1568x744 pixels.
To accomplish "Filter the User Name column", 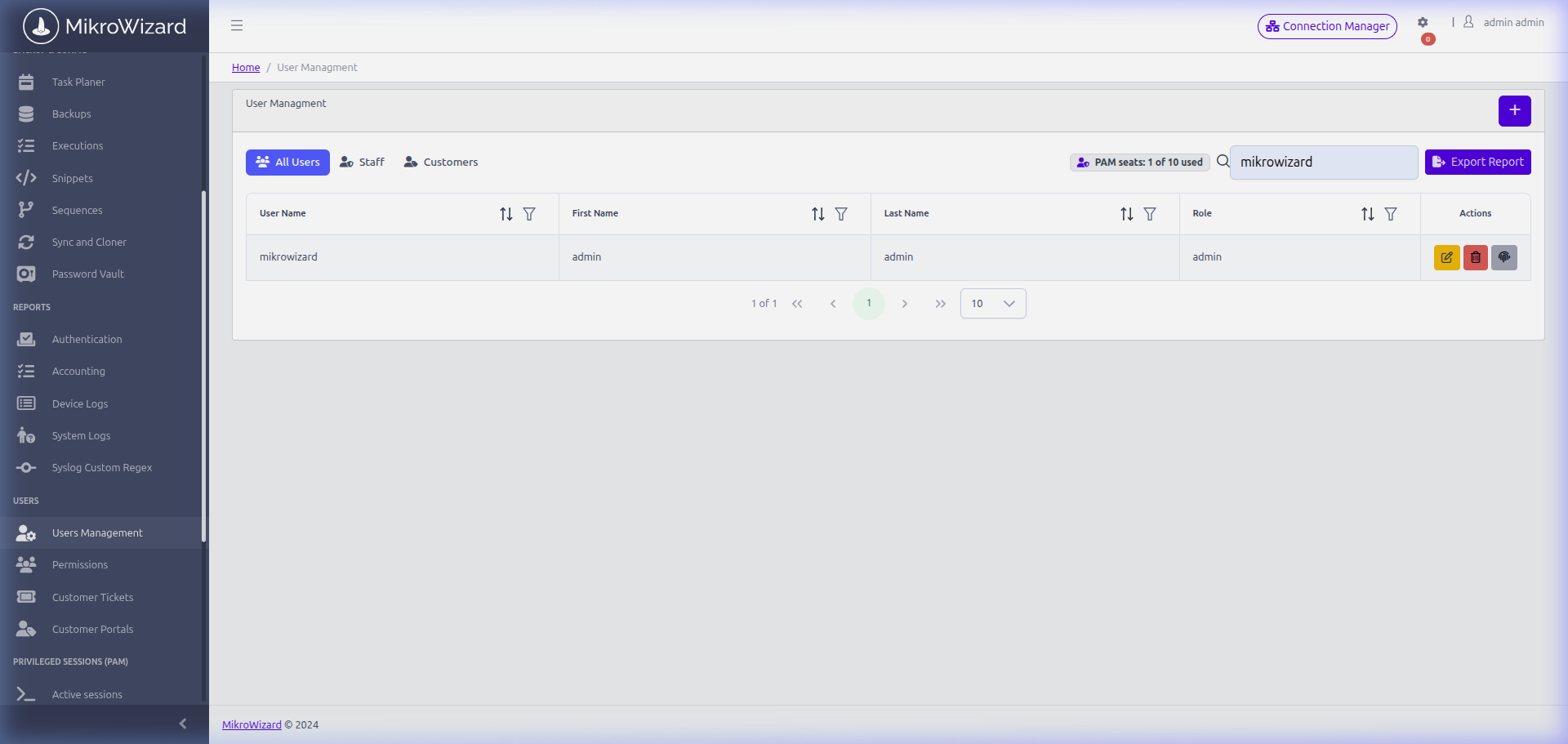I will pos(529,214).
